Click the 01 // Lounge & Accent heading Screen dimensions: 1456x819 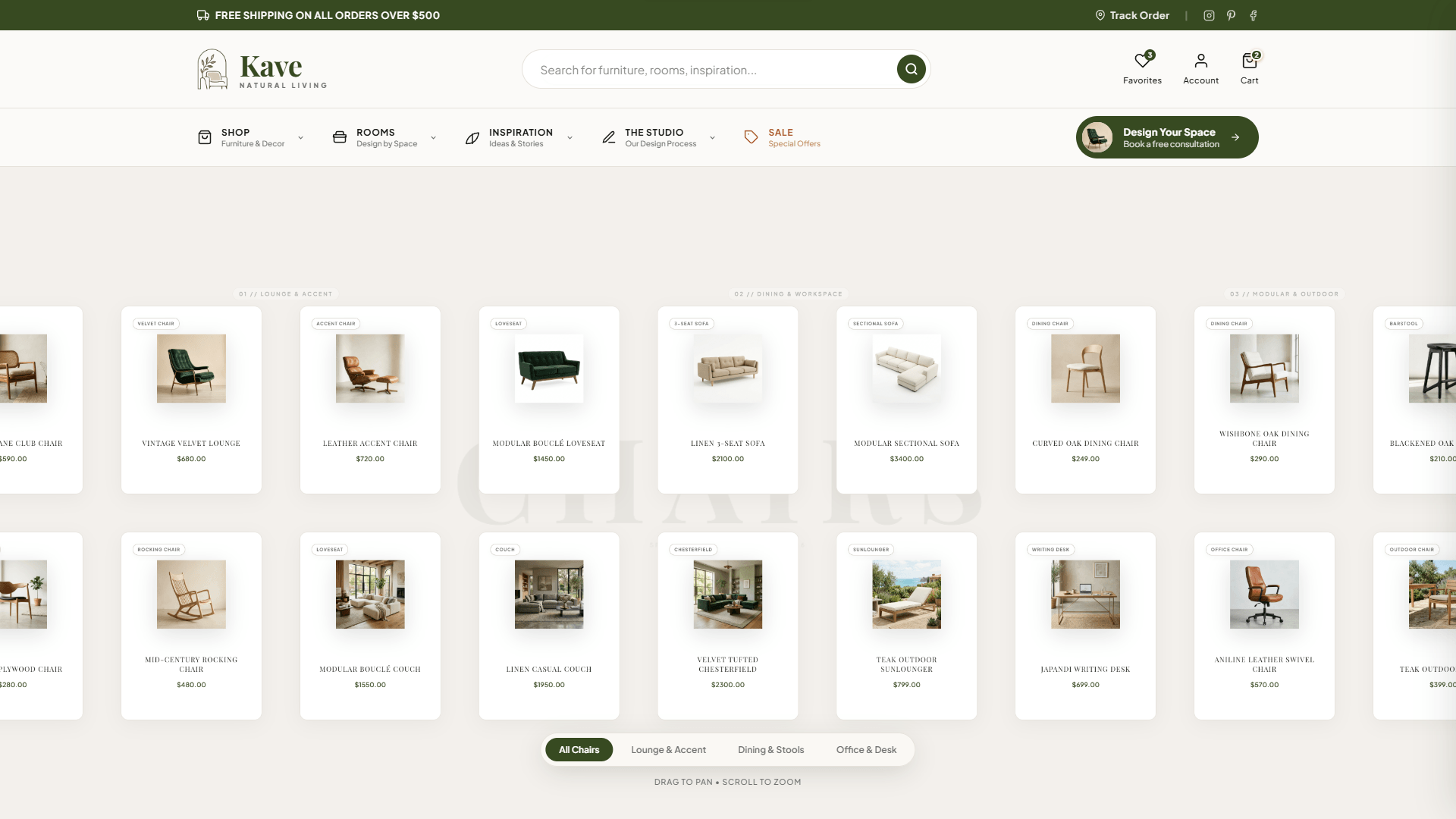coord(286,294)
